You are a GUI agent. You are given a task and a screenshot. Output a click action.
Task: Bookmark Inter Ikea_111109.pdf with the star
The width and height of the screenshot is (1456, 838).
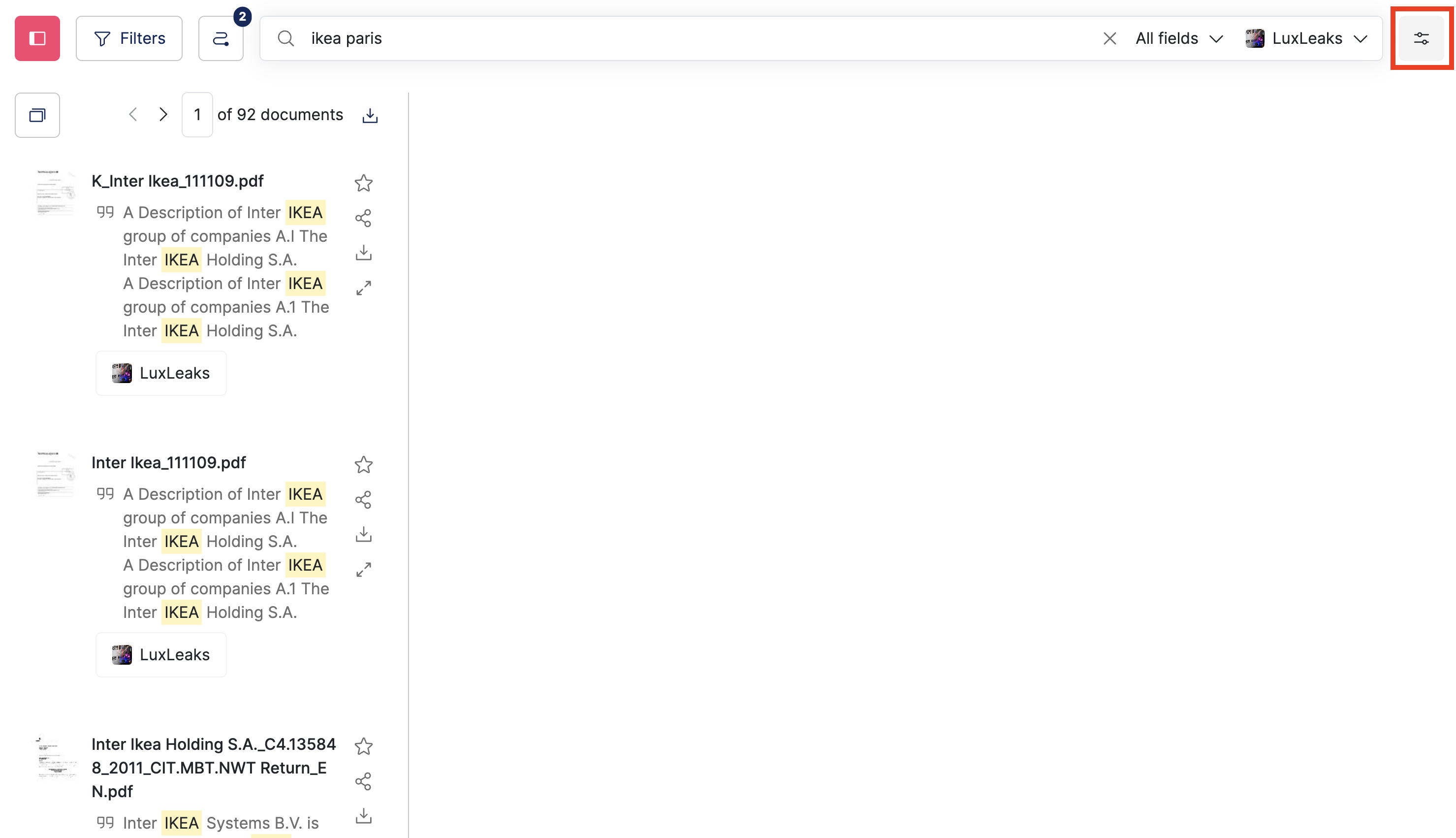[x=364, y=464]
